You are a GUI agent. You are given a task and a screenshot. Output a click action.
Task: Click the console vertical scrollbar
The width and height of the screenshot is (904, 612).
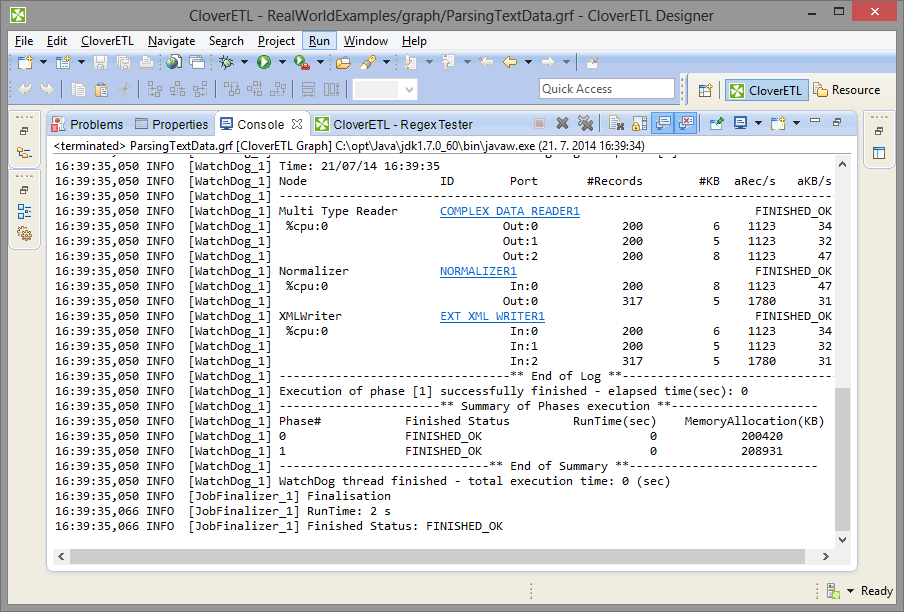(x=842, y=460)
